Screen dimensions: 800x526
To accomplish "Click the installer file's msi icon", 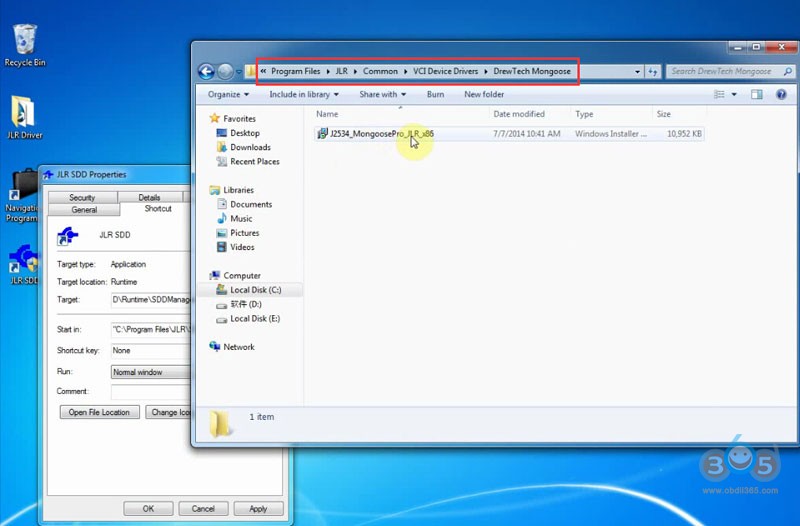I will [x=322, y=134].
